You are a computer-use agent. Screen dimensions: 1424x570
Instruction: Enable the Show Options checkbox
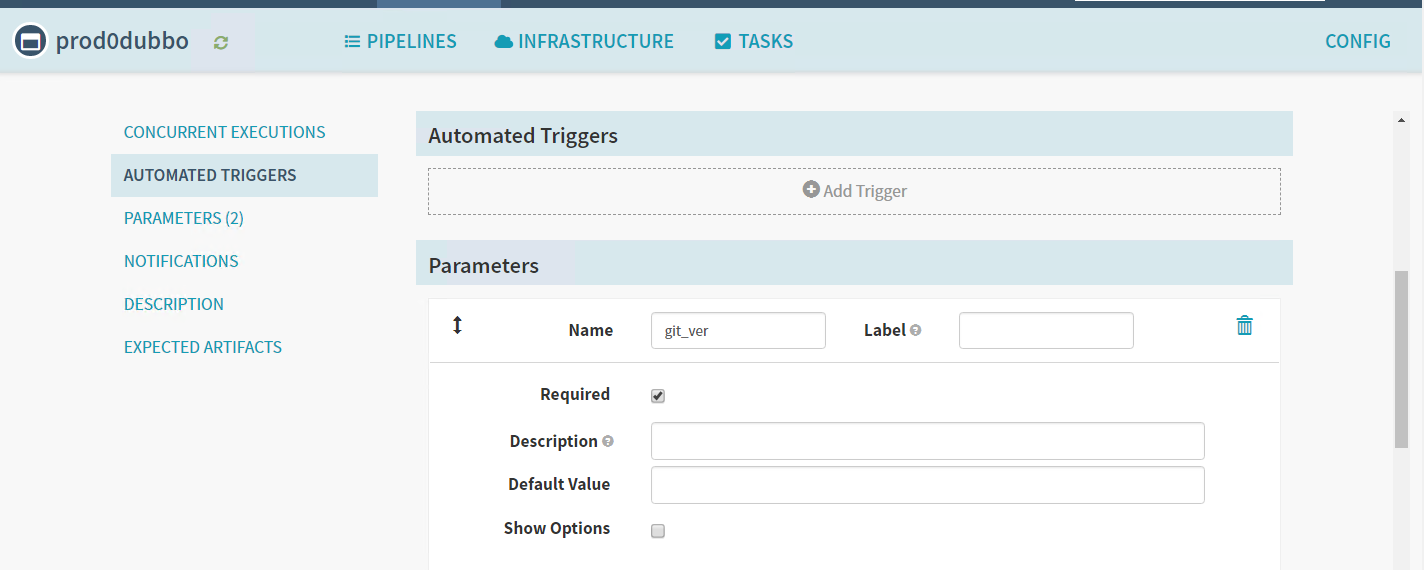coord(658,531)
